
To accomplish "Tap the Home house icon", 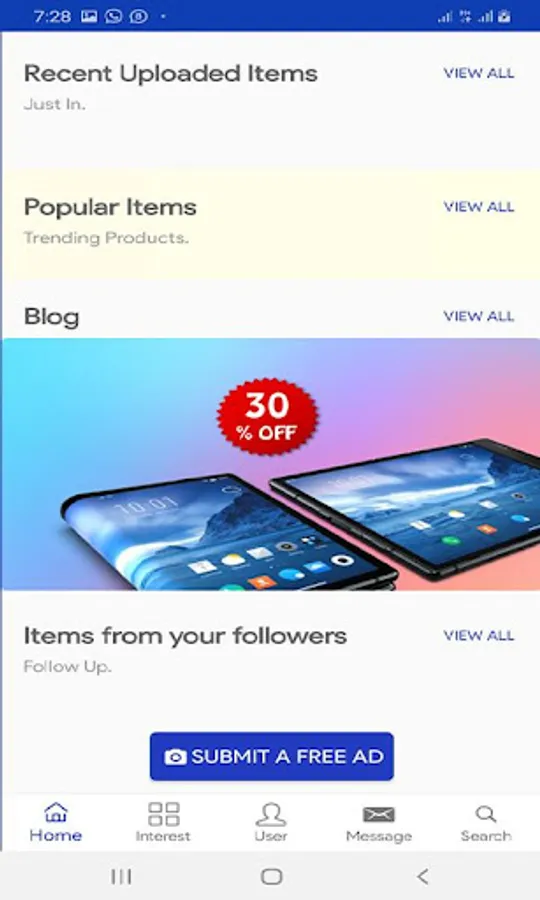I will point(56,813).
